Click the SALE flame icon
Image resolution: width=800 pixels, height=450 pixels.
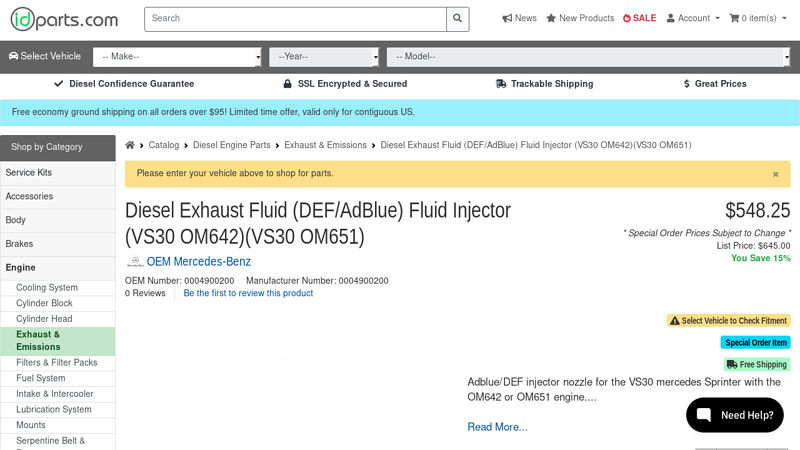click(627, 18)
